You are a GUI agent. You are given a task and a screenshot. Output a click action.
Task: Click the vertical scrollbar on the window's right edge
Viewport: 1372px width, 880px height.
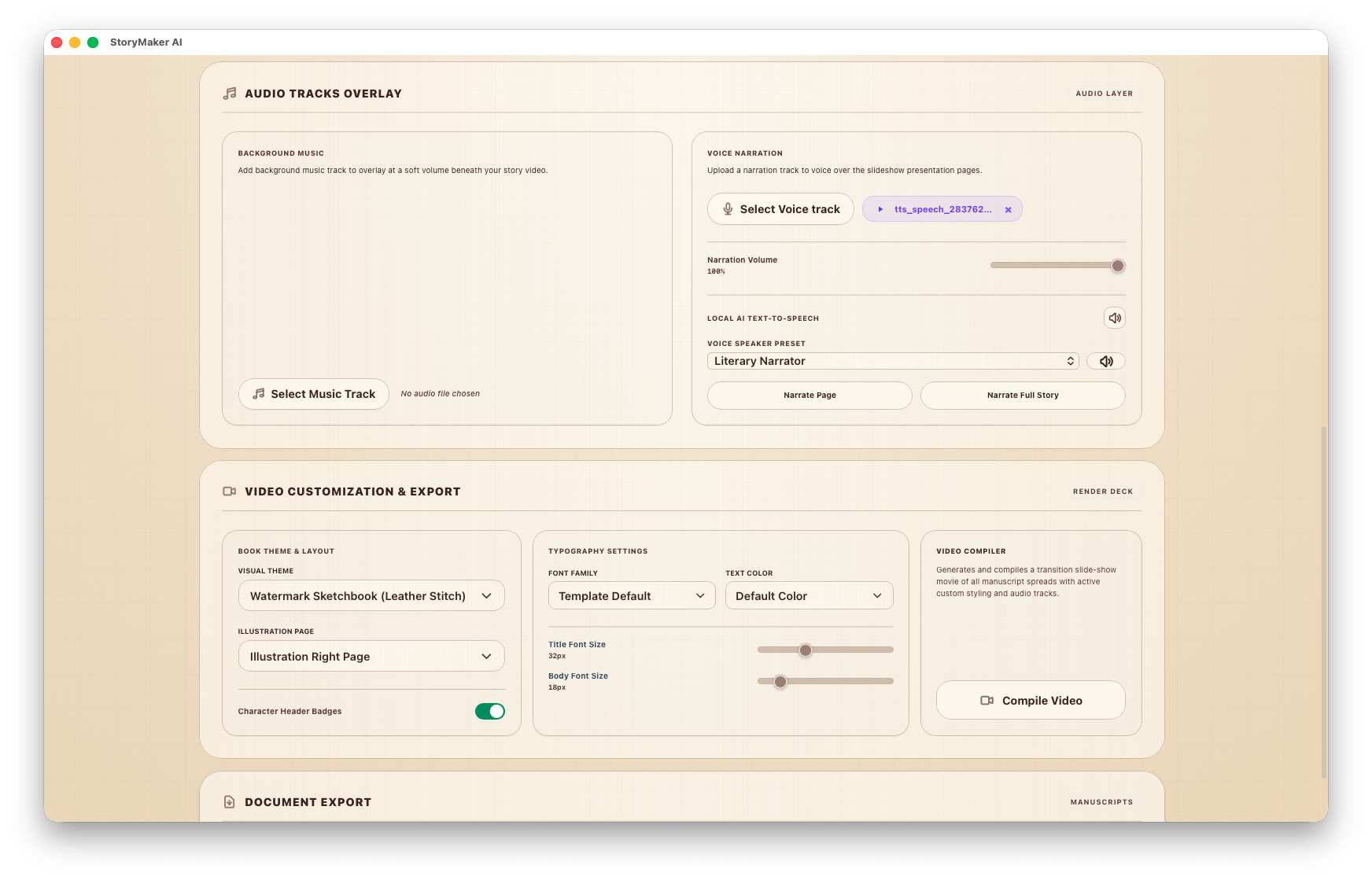click(1324, 602)
